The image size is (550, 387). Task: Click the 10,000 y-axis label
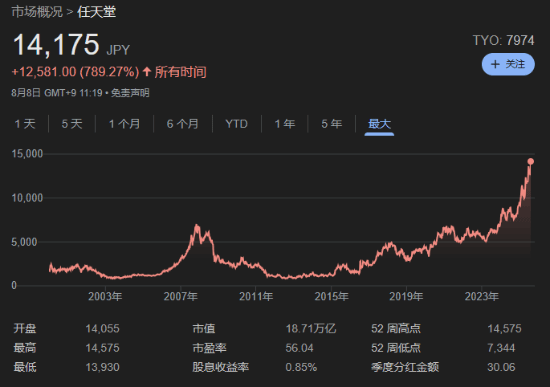[x=27, y=198]
